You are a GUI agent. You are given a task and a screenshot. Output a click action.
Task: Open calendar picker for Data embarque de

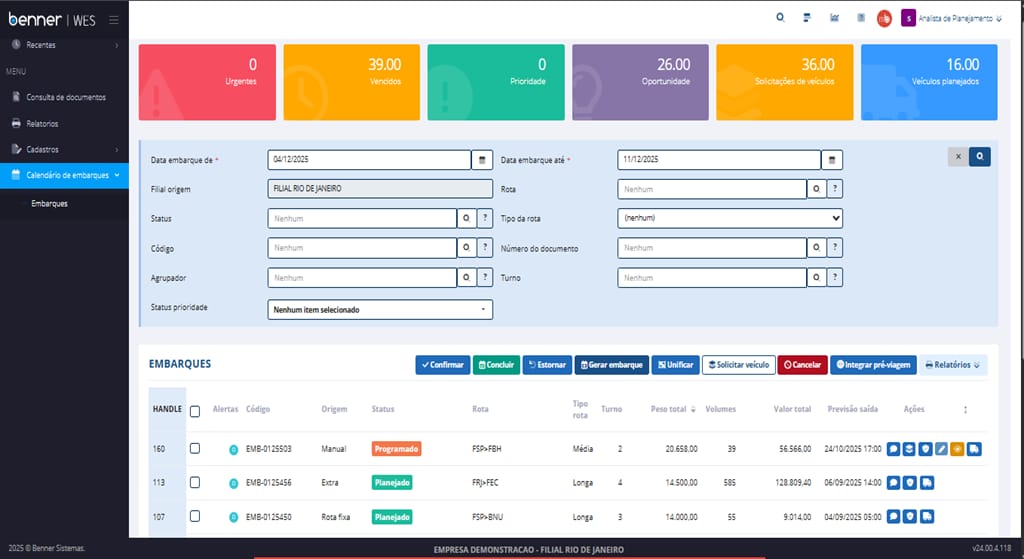pos(482,160)
